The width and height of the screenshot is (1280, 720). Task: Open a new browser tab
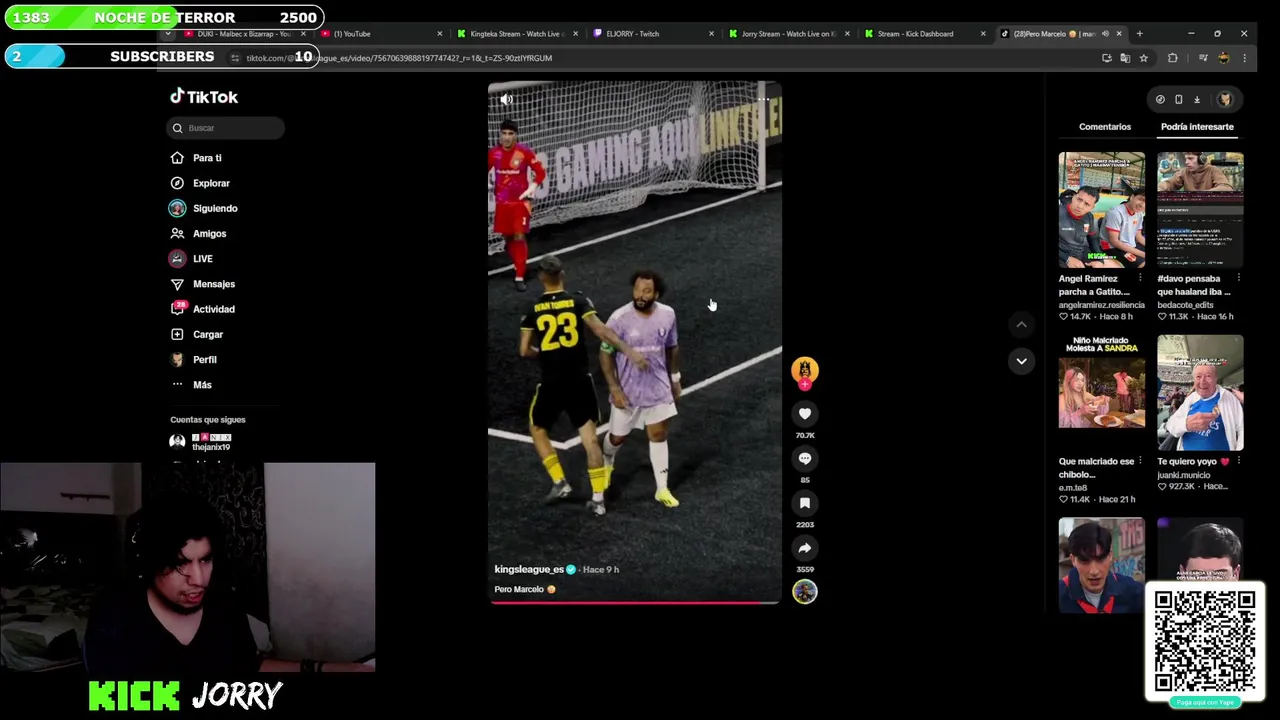pos(1139,34)
